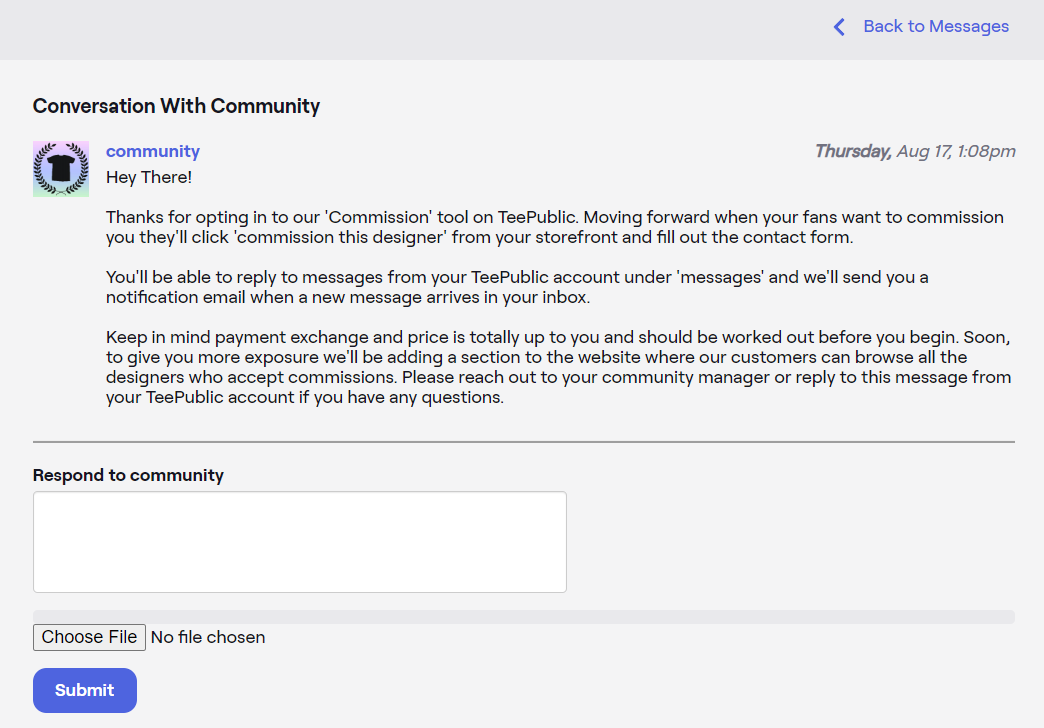Focus the Respond to community text box
The width and height of the screenshot is (1044, 728).
[x=300, y=542]
